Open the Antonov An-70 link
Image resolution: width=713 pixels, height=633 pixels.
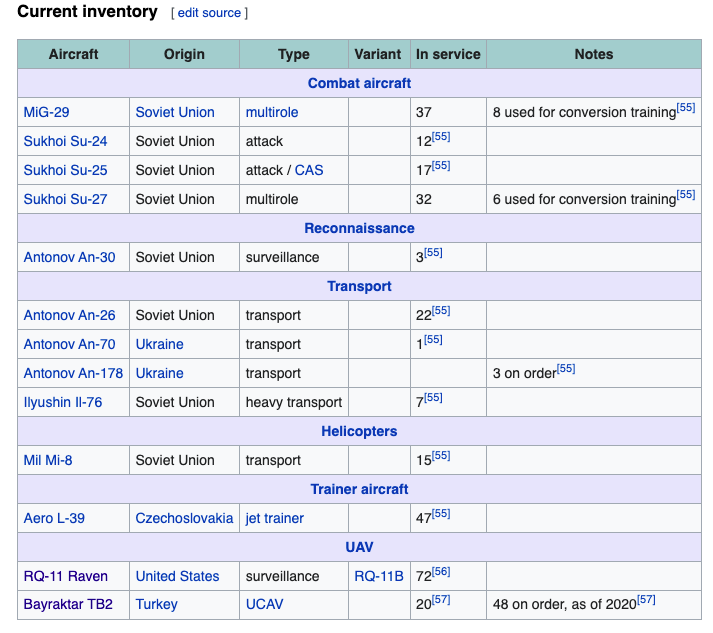point(70,345)
